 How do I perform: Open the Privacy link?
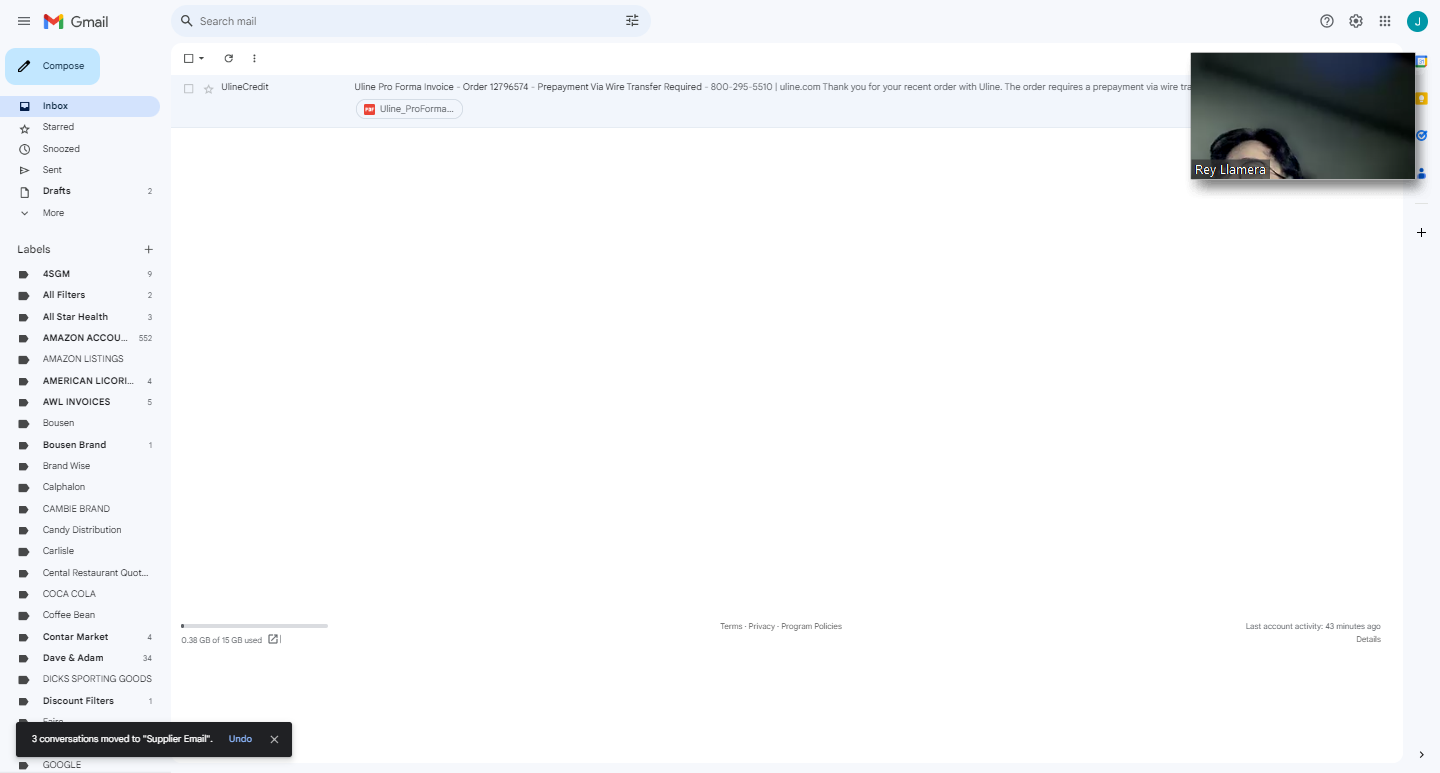tap(762, 626)
